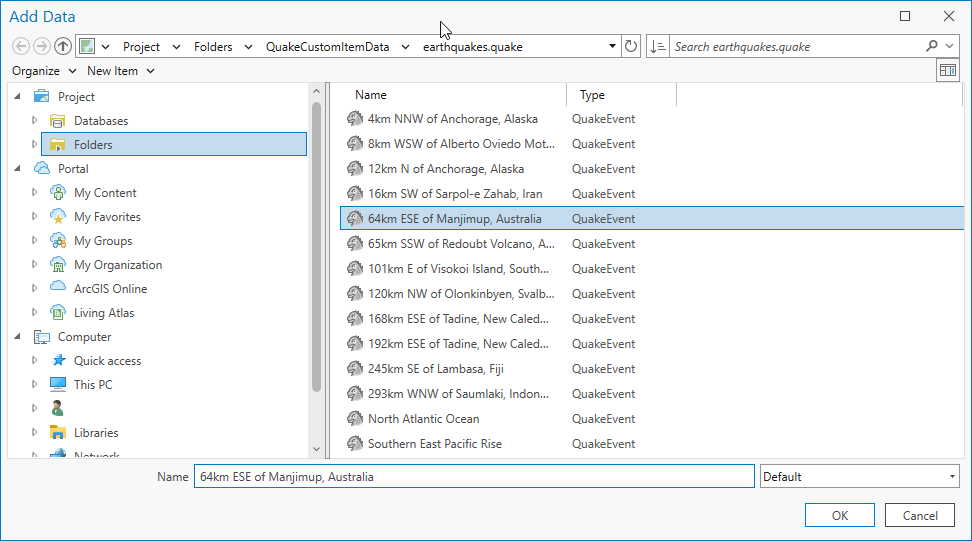Click the Back navigation arrow
The height and width of the screenshot is (541, 972).
coord(21,46)
